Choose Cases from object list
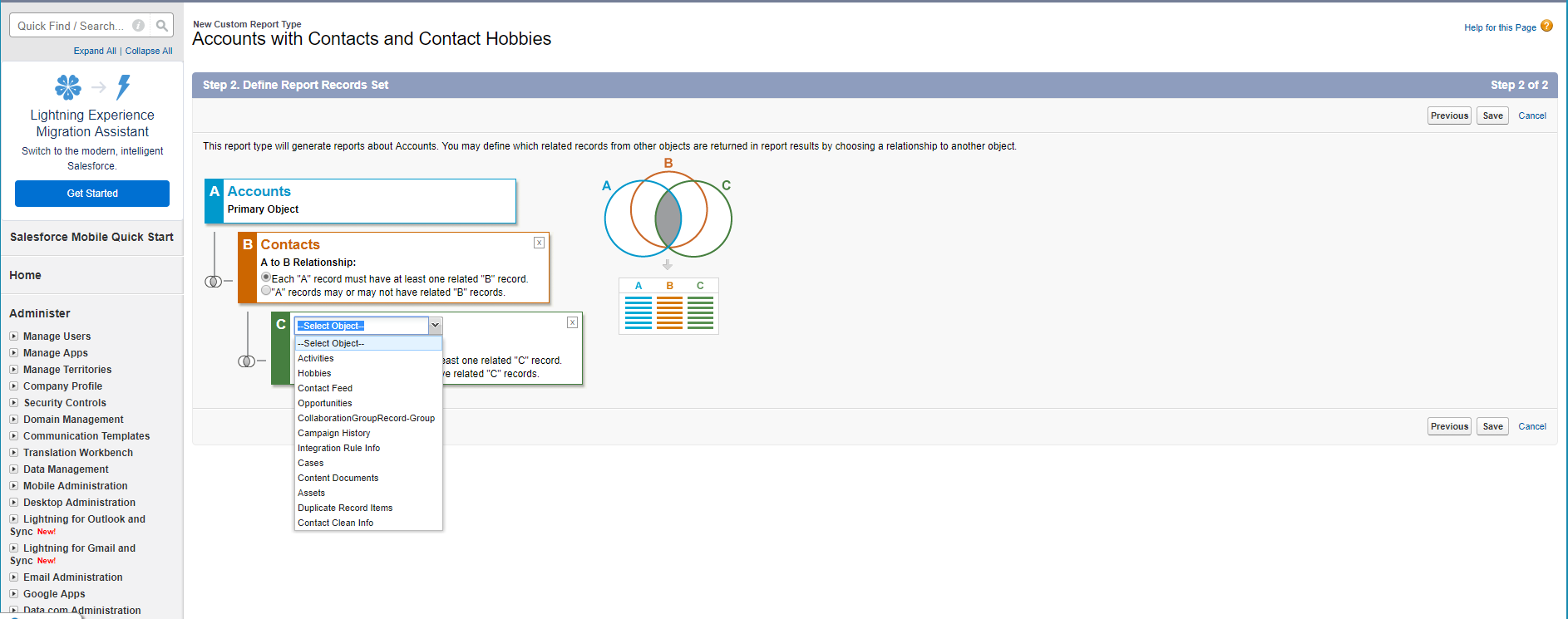This screenshot has height=619, width=1568. [x=368, y=463]
